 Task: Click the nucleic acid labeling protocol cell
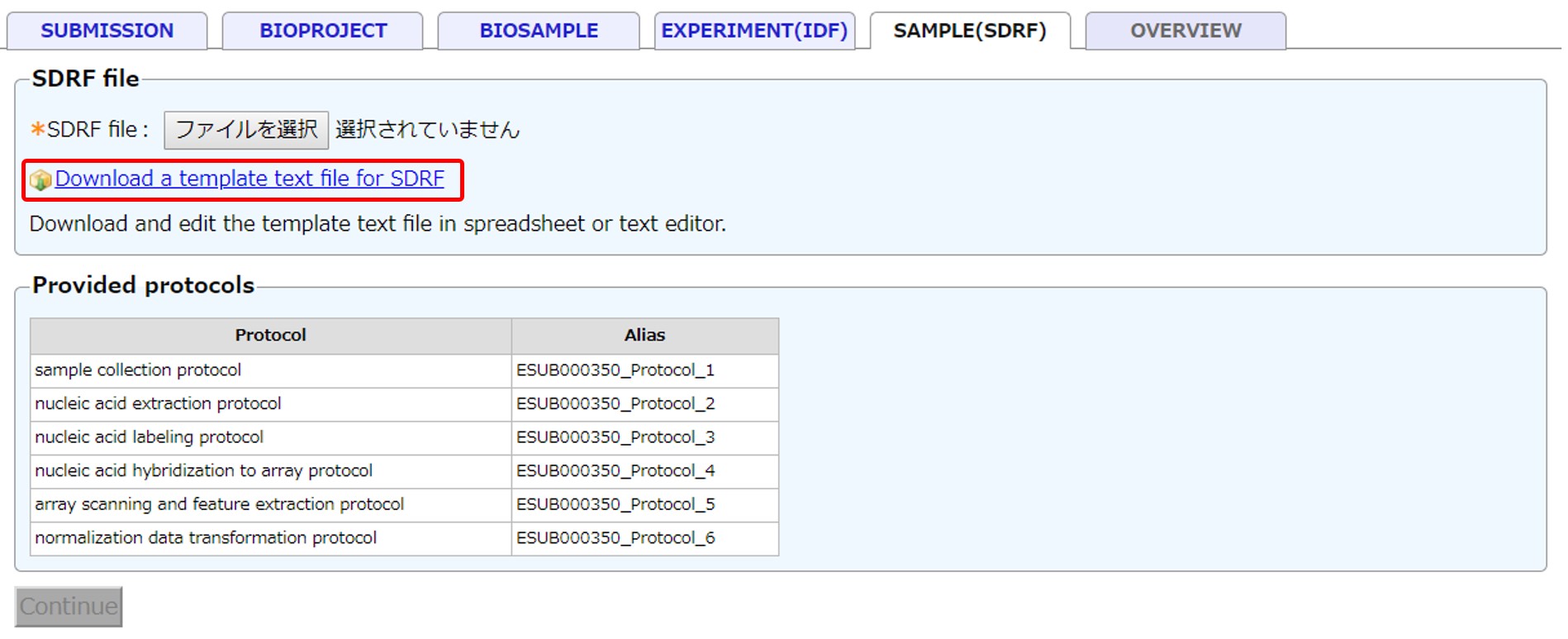click(149, 437)
